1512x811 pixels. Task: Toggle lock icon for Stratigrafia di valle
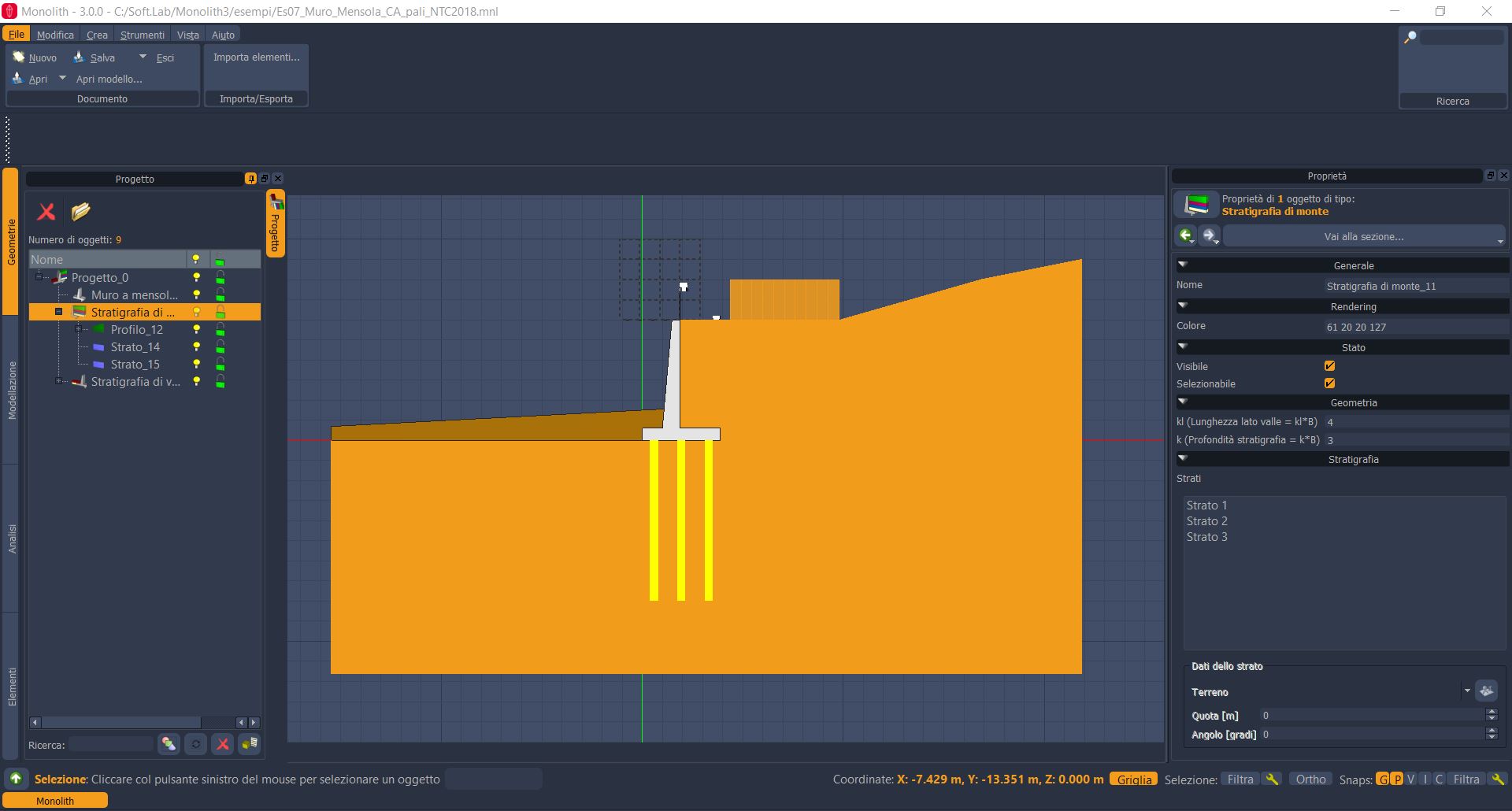[220, 381]
